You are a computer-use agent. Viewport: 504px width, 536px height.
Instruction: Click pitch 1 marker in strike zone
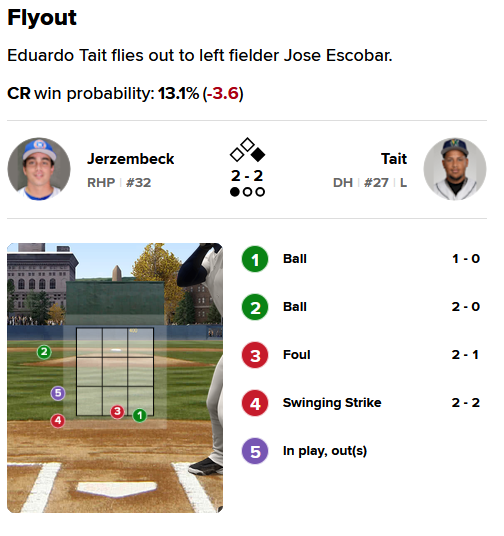coord(140,415)
